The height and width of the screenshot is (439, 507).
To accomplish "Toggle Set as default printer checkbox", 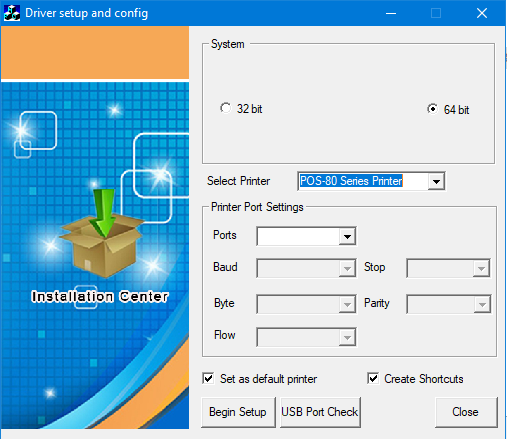I will [208, 378].
